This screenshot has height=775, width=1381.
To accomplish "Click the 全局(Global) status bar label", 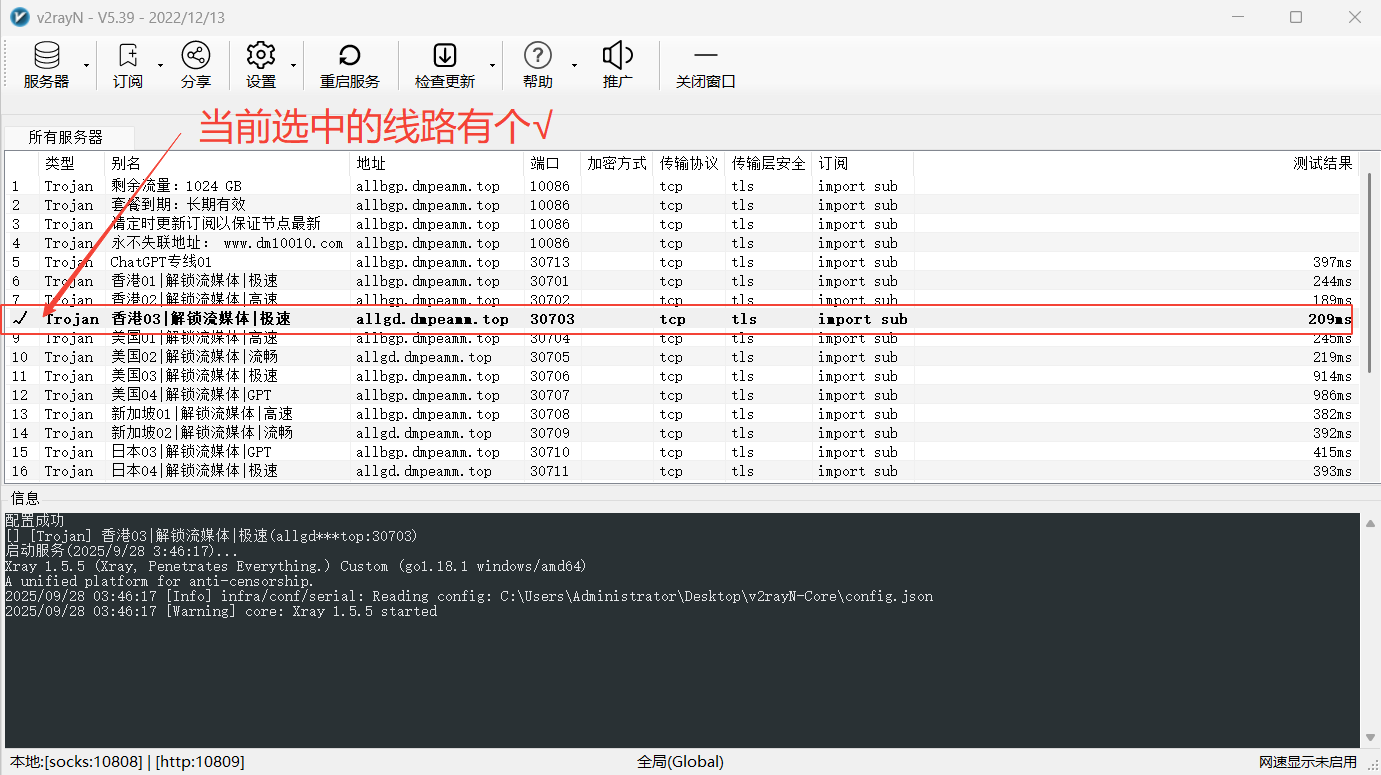I will point(680,762).
